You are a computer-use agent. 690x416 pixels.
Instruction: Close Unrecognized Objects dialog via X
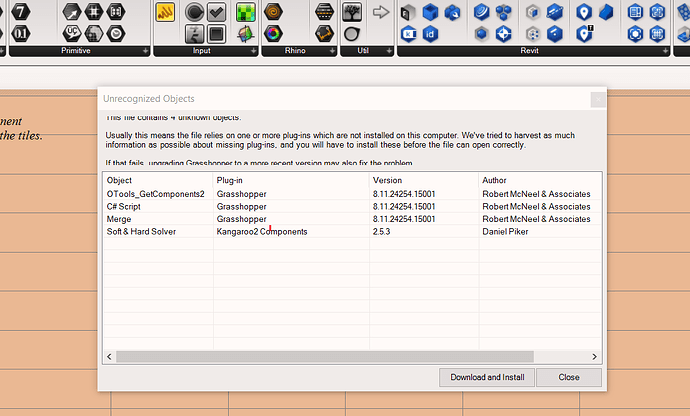(598, 99)
